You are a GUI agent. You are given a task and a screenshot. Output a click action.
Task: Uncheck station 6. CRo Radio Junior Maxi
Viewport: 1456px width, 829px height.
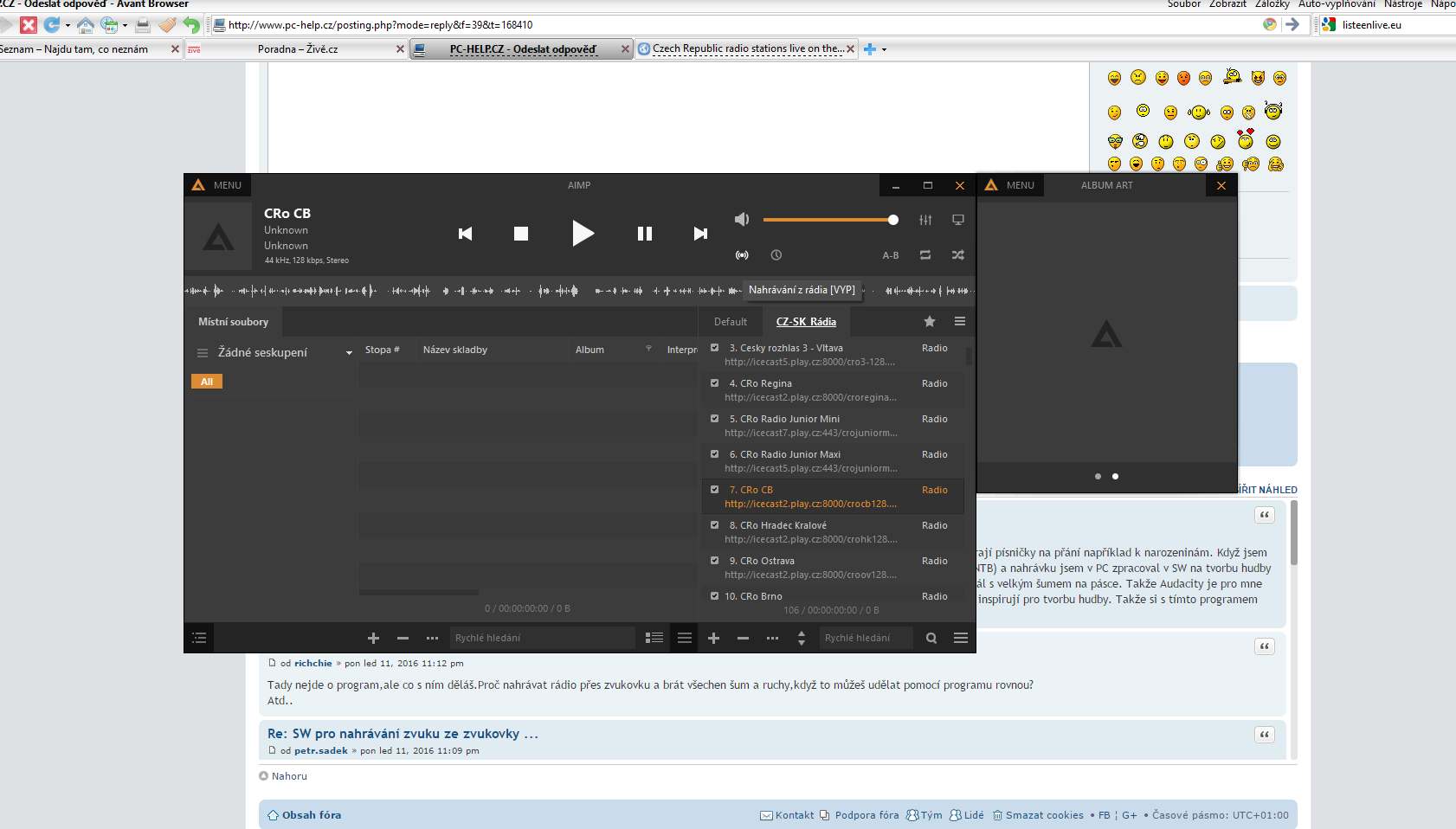(715, 454)
